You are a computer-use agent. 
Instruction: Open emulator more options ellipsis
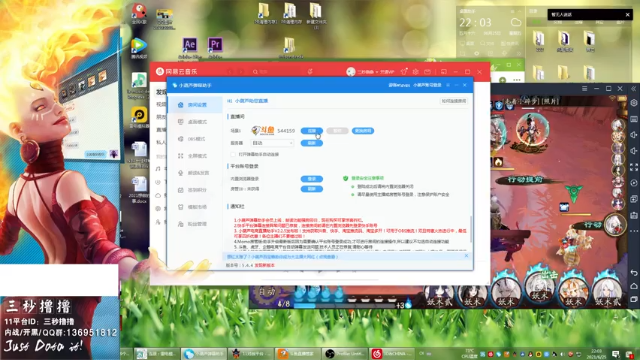(x=633, y=231)
